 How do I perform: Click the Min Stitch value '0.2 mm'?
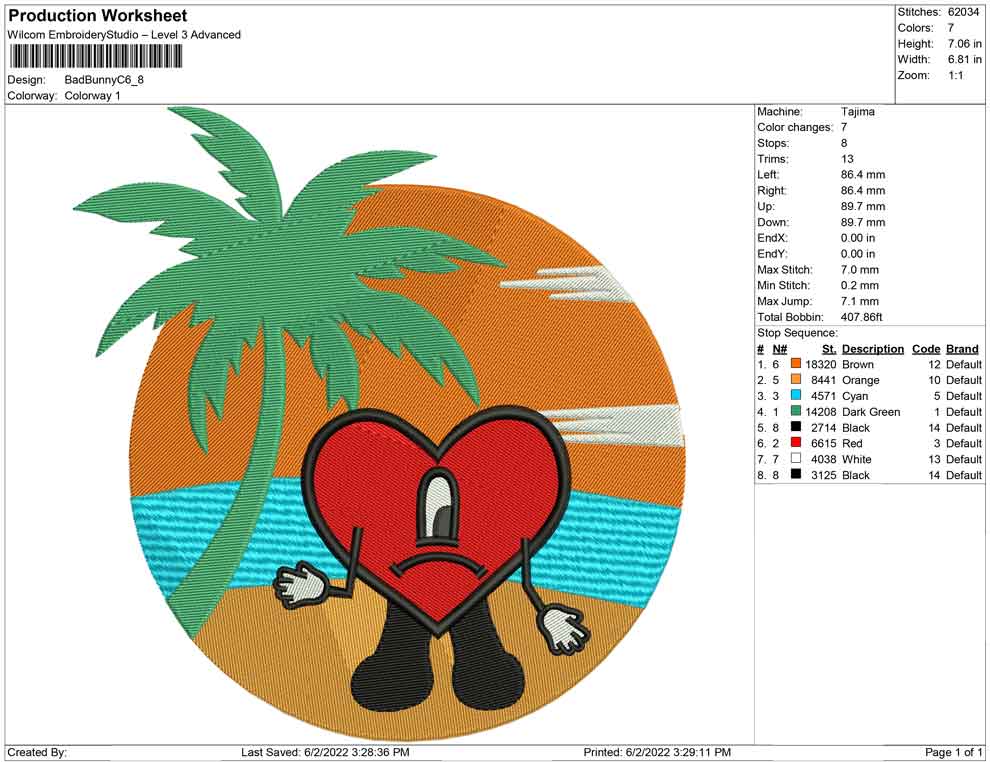point(859,285)
